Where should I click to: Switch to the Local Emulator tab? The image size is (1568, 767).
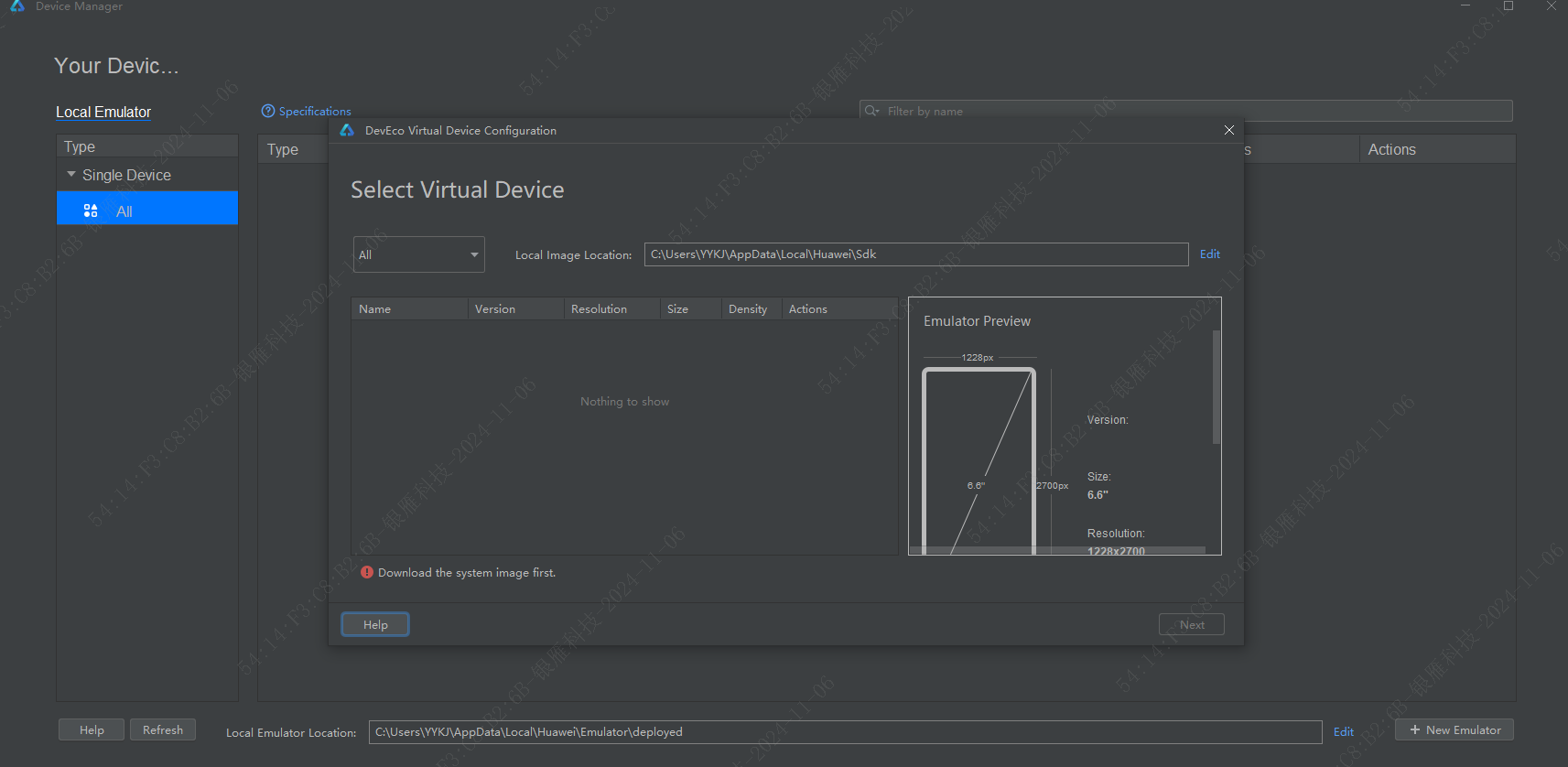(x=103, y=112)
